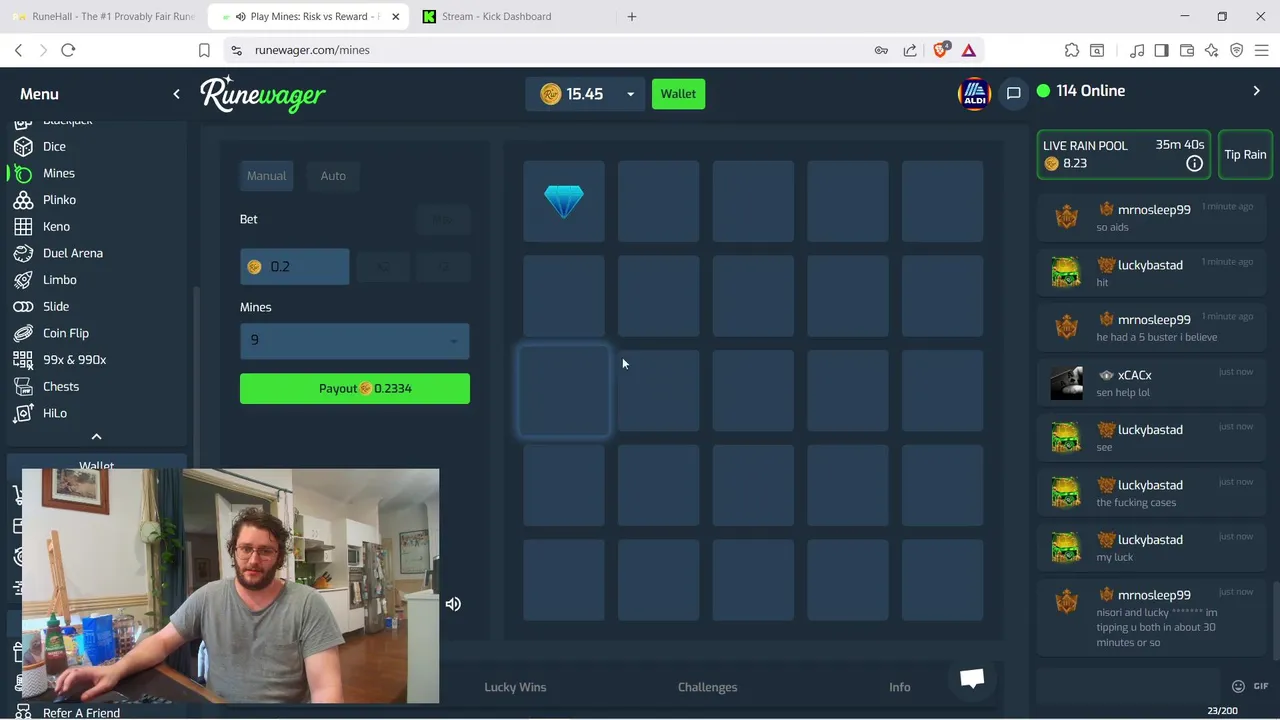Open Brave Rewards triangle icon

[969, 50]
